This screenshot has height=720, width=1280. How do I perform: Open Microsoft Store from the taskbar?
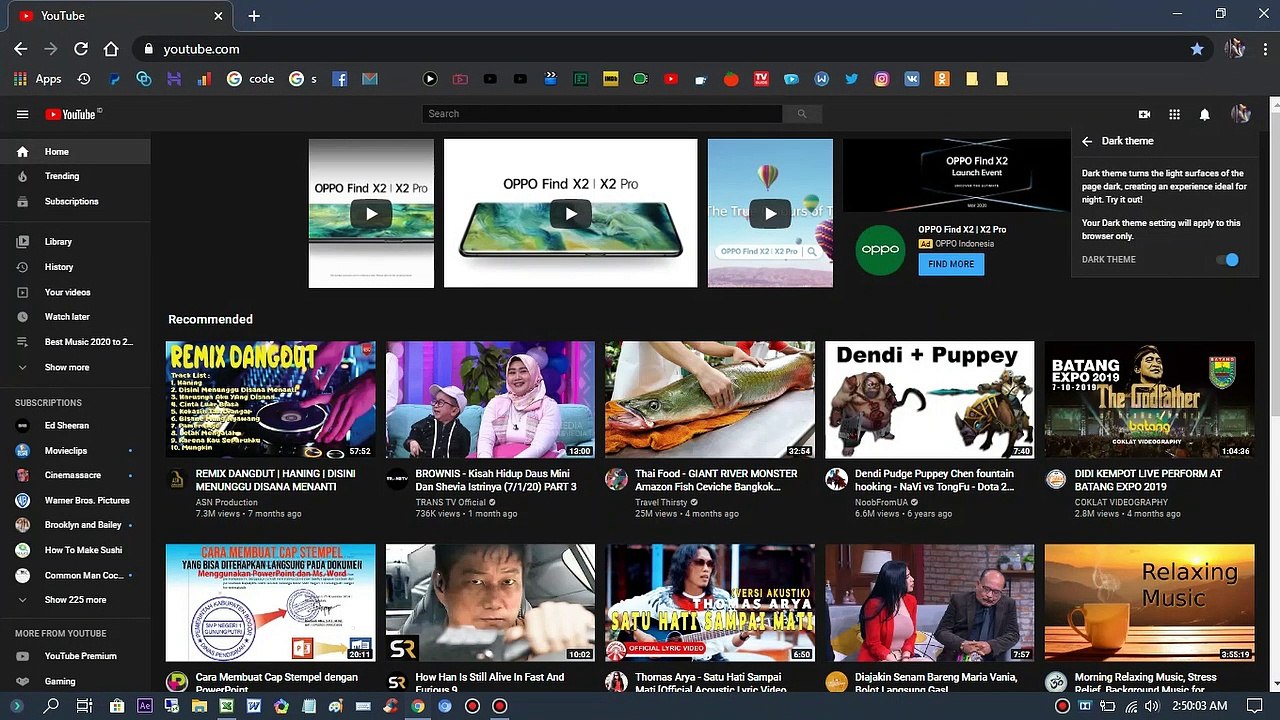pos(117,706)
